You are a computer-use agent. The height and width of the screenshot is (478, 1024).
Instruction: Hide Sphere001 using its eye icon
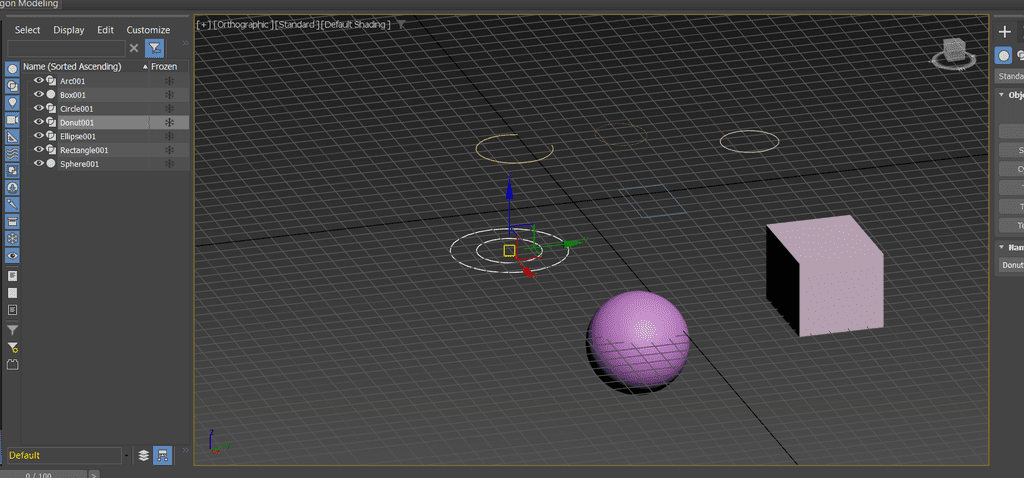(39, 164)
